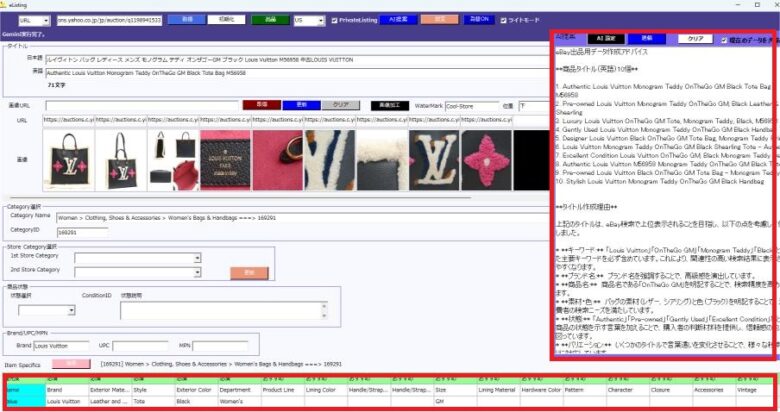This screenshot has width=780, height=412.
Task: Select the first thumbnail of black LV tote front
Action: (69, 160)
